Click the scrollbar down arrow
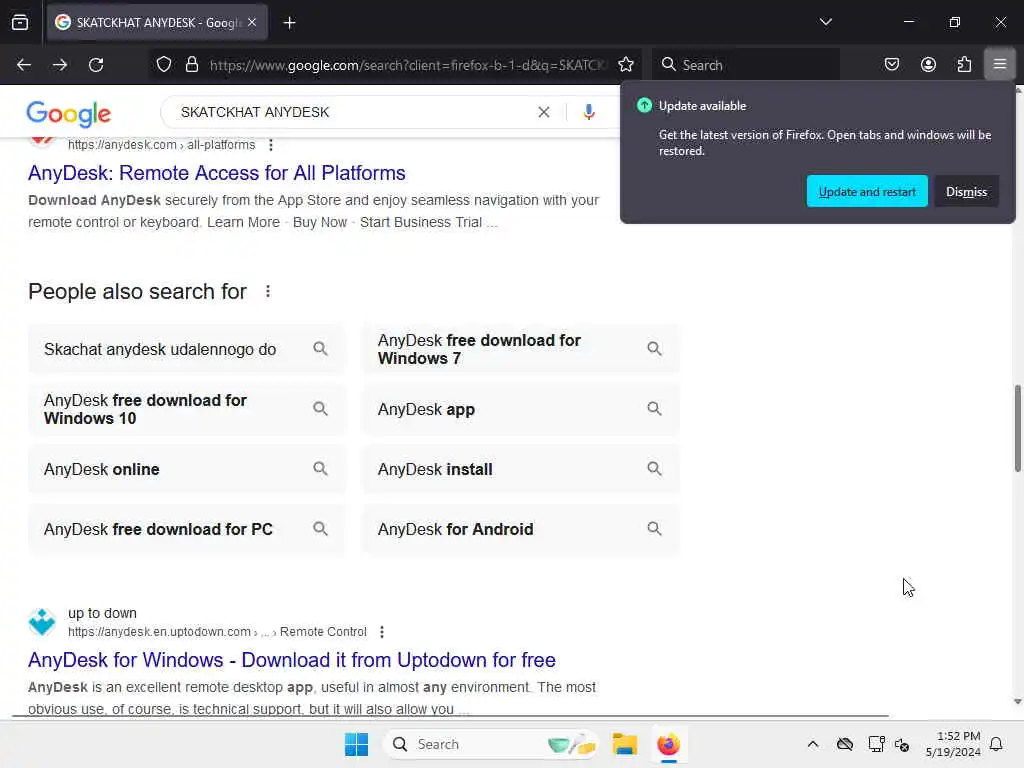Viewport: 1024px width, 768px height. pyautogui.click(x=1017, y=701)
